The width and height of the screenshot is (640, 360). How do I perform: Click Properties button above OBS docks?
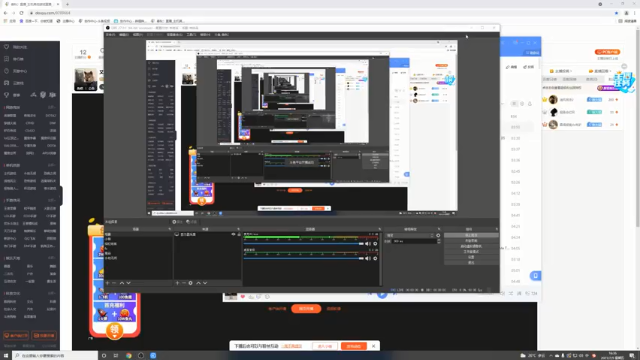(x=177, y=222)
